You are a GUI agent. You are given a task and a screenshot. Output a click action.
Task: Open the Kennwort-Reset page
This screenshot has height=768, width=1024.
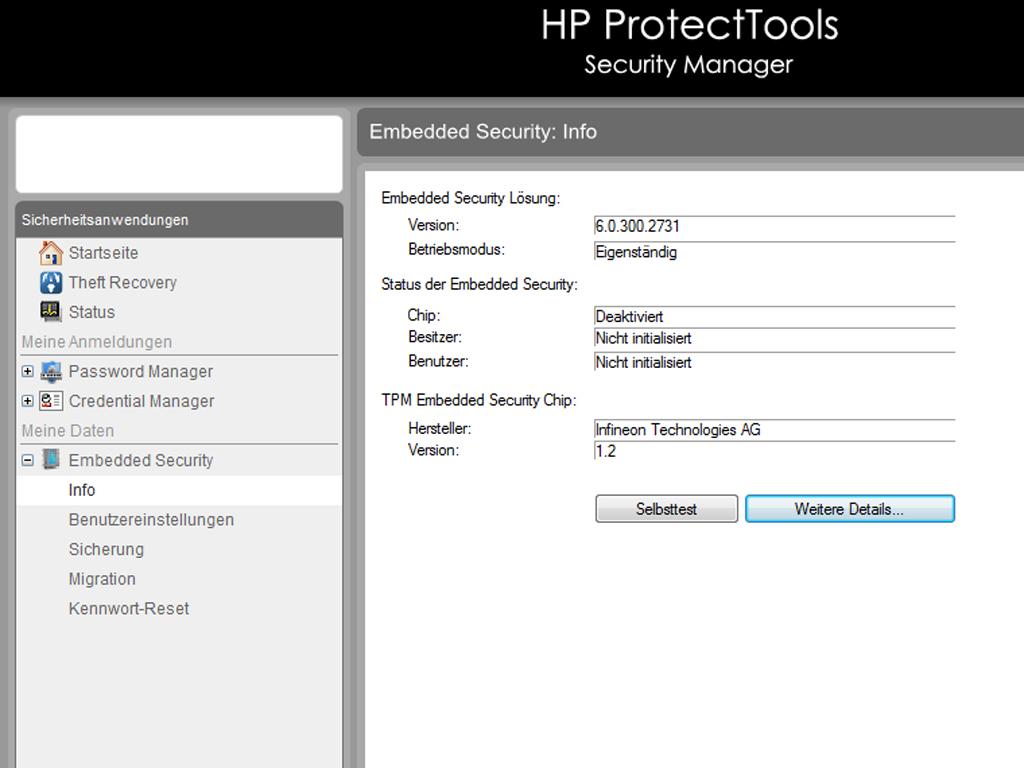[x=129, y=608]
